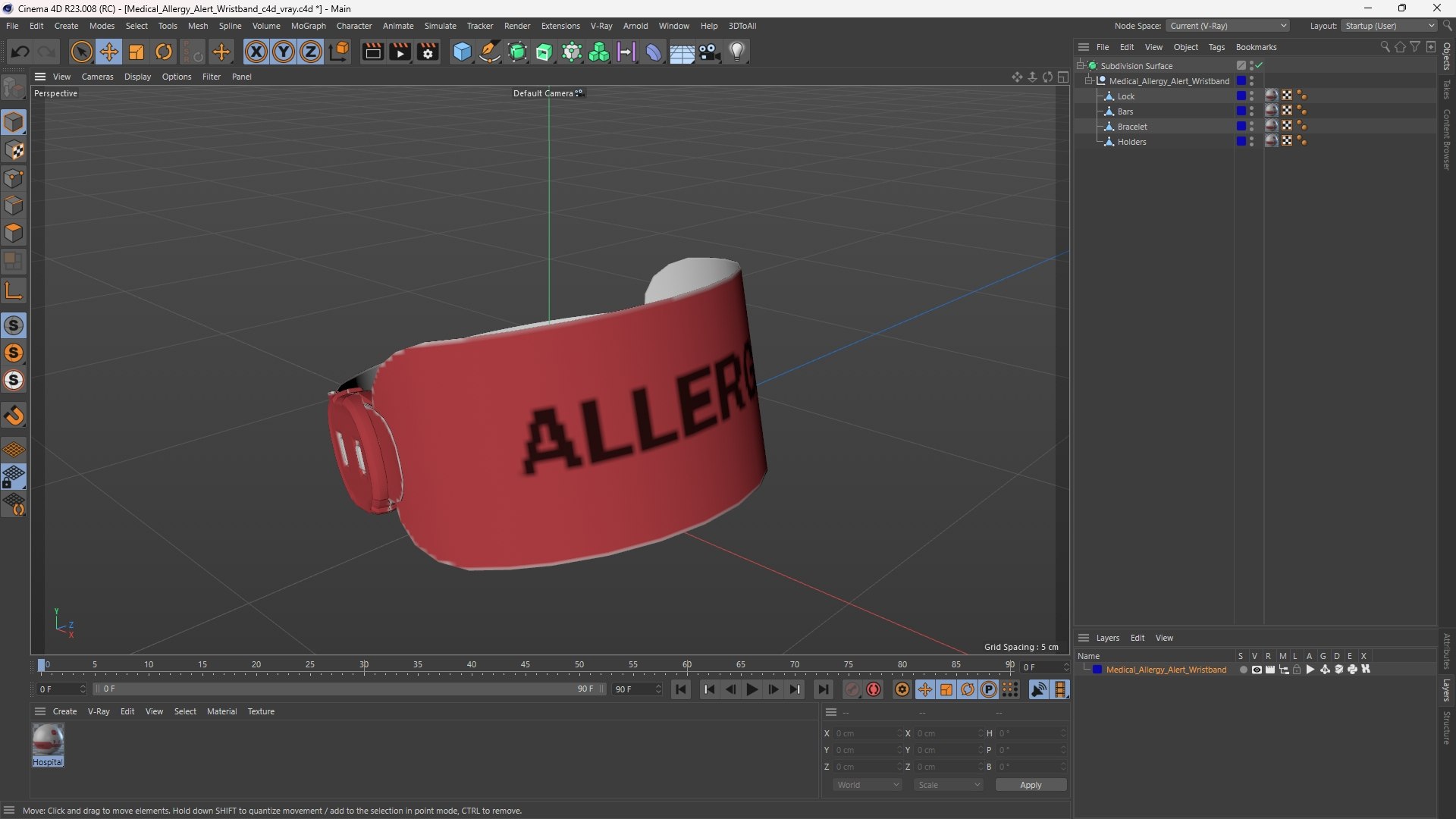The image size is (1456, 819).
Task: Select the Rotate tool
Action: (164, 52)
